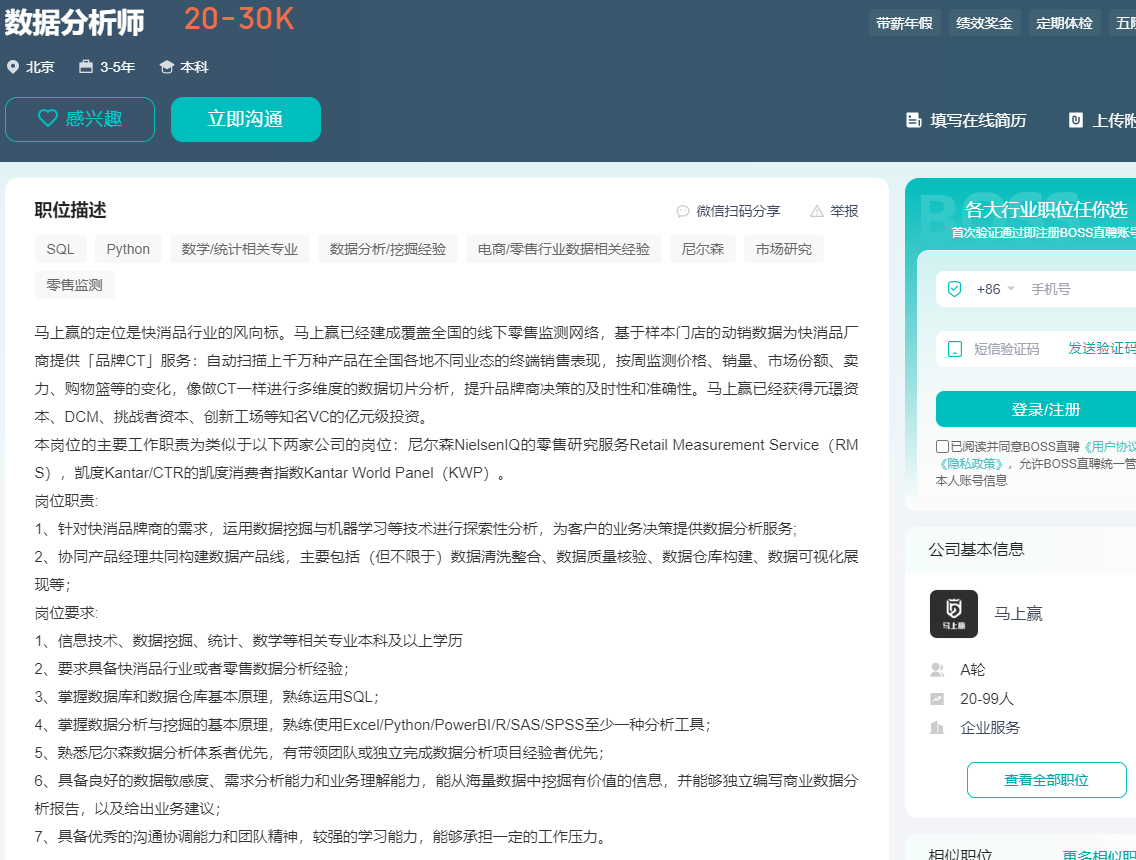The height and width of the screenshot is (860, 1136).
Task: Check the agree to BOSS直聘 terms checkbox
Action: [943, 446]
